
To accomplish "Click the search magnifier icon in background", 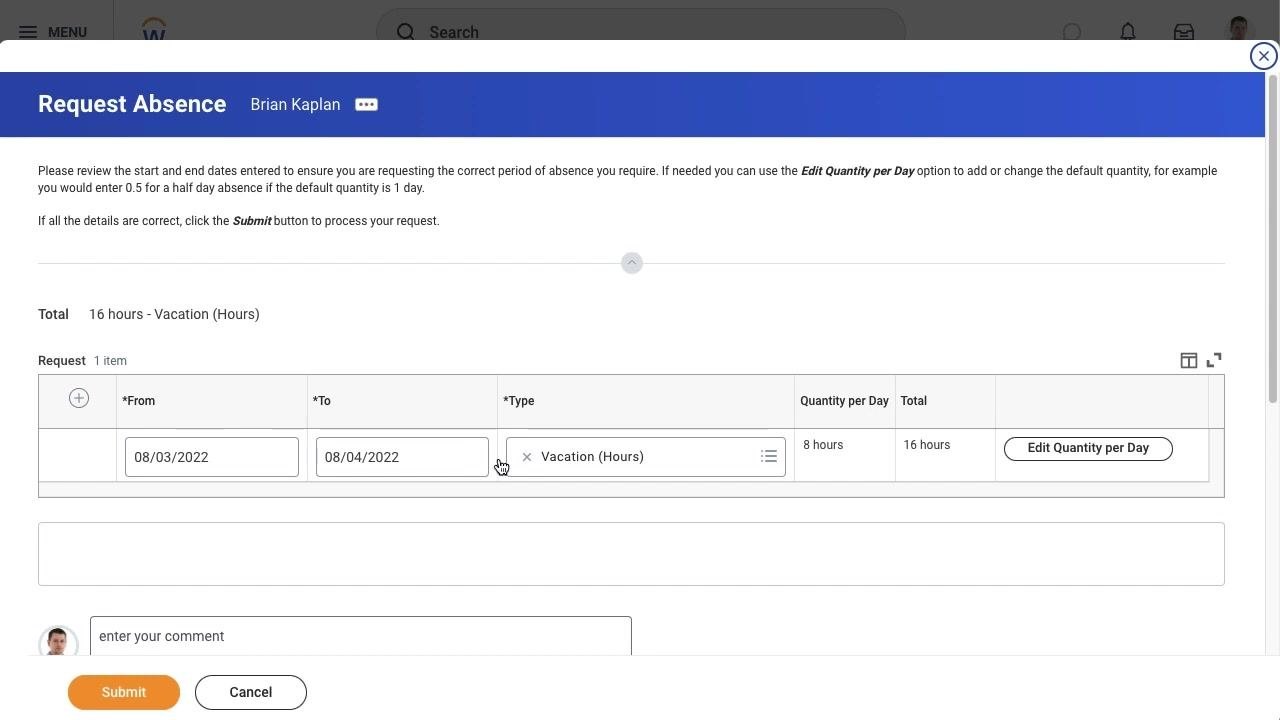I will tap(405, 32).
